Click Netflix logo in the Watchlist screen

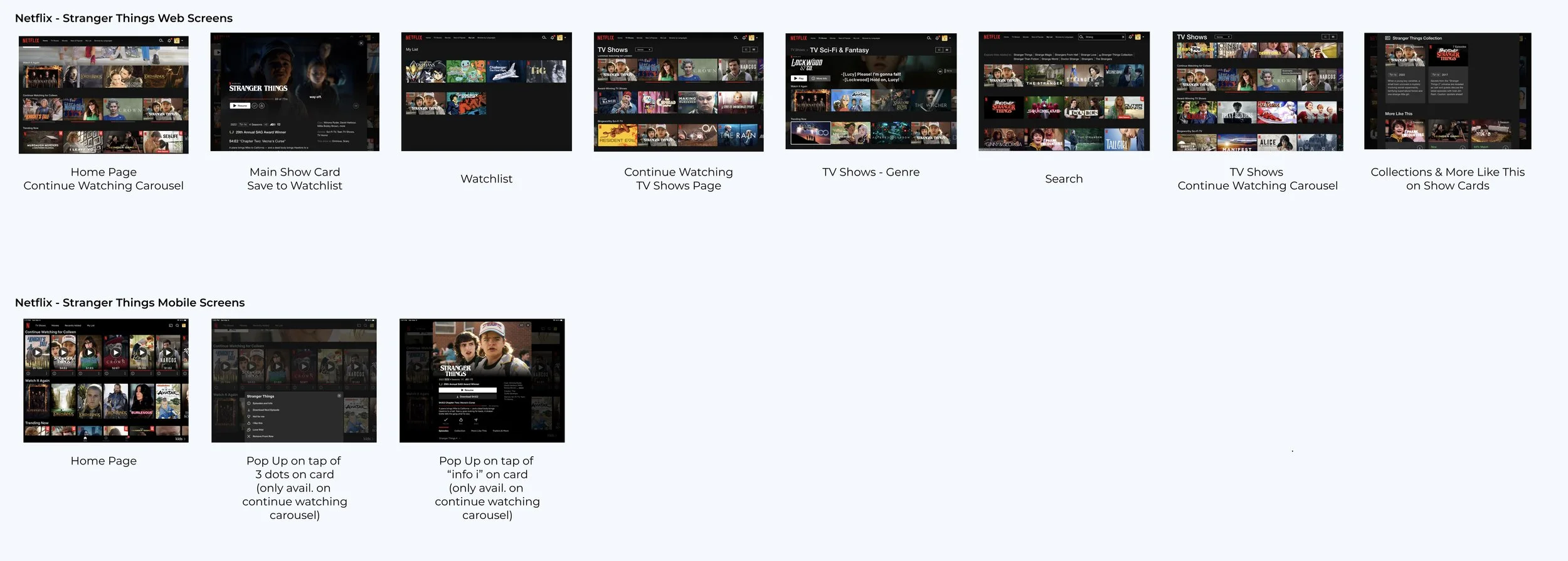(413, 38)
